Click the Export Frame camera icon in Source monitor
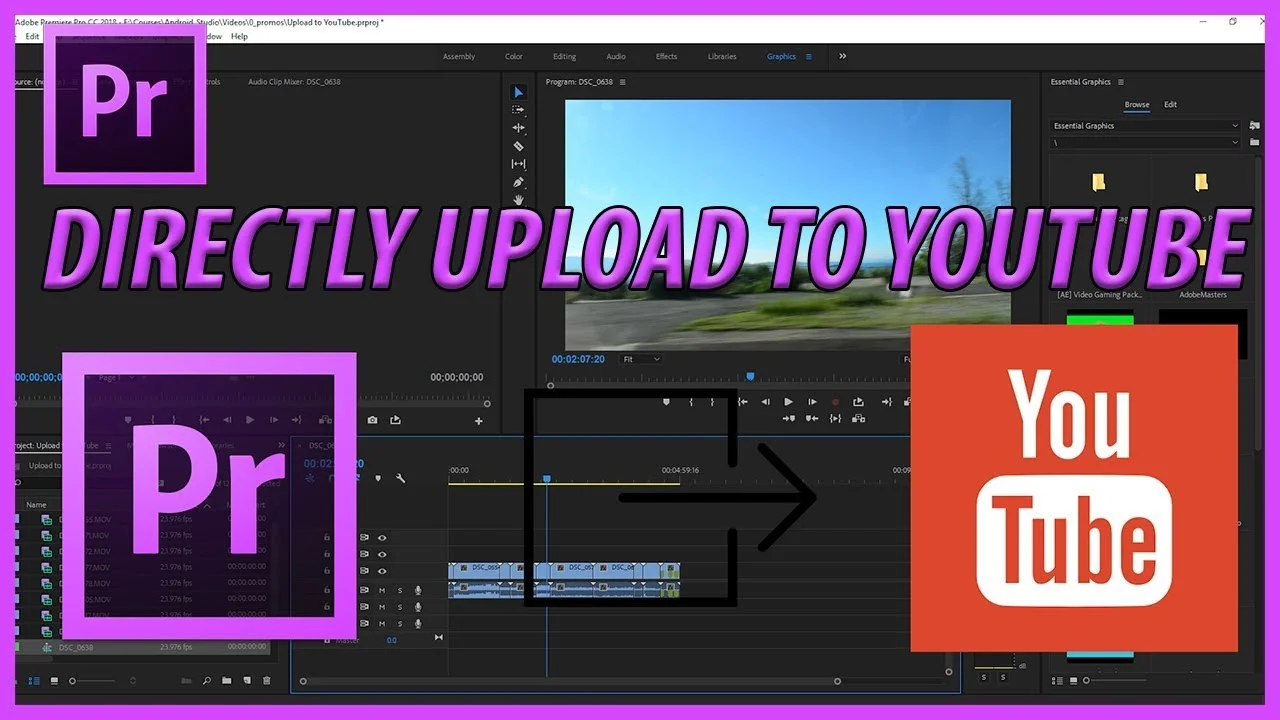Image resolution: width=1280 pixels, height=720 pixels. [373, 420]
